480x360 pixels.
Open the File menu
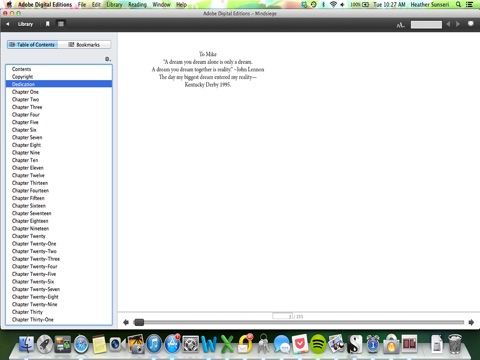(x=82, y=5)
